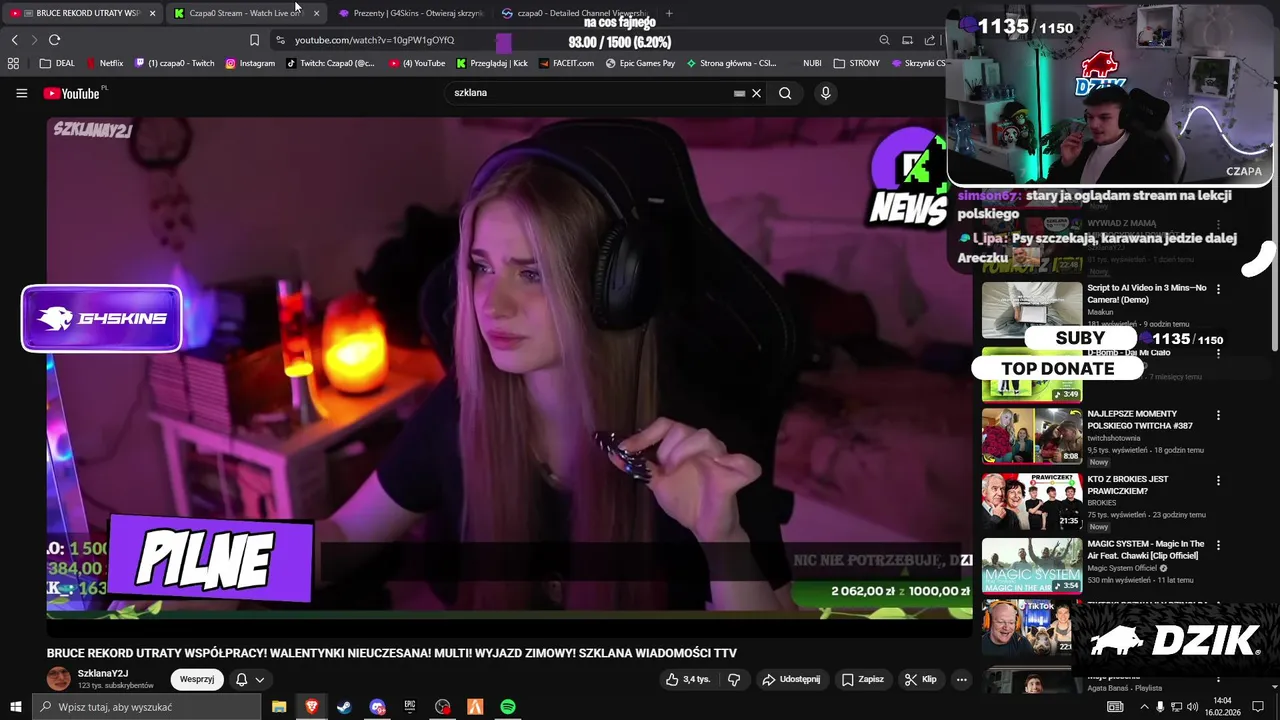This screenshot has height=720, width=1280.
Task: Open the Epic Games Pay bookmark
Action: (x=640, y=63)
